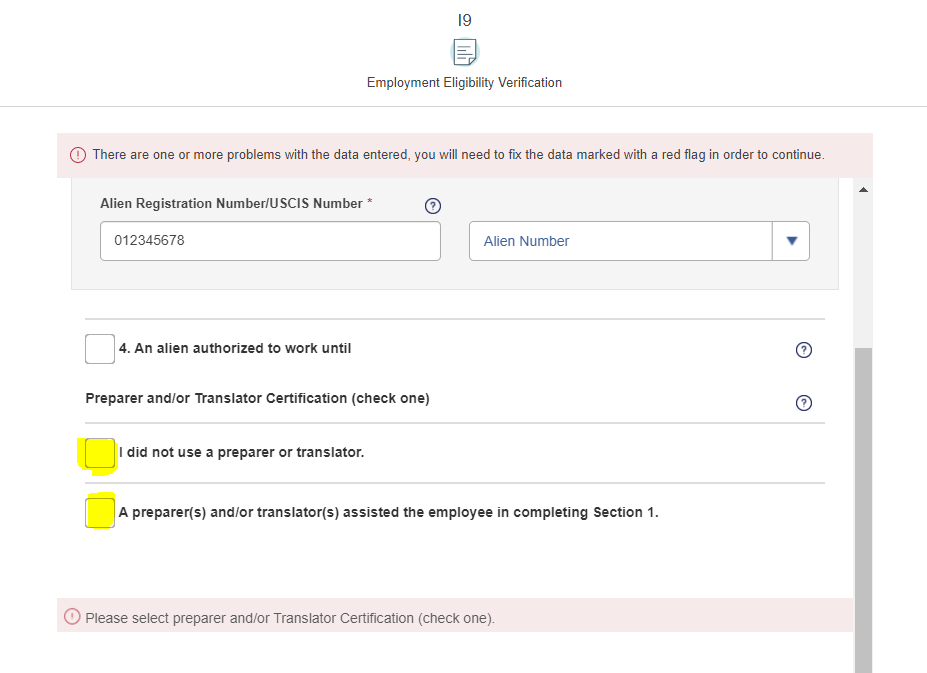Click 'Please select preparer and/or Translator Certification' message
The width and height of the screenshot is (927, 673).
(x=290, y=618)
